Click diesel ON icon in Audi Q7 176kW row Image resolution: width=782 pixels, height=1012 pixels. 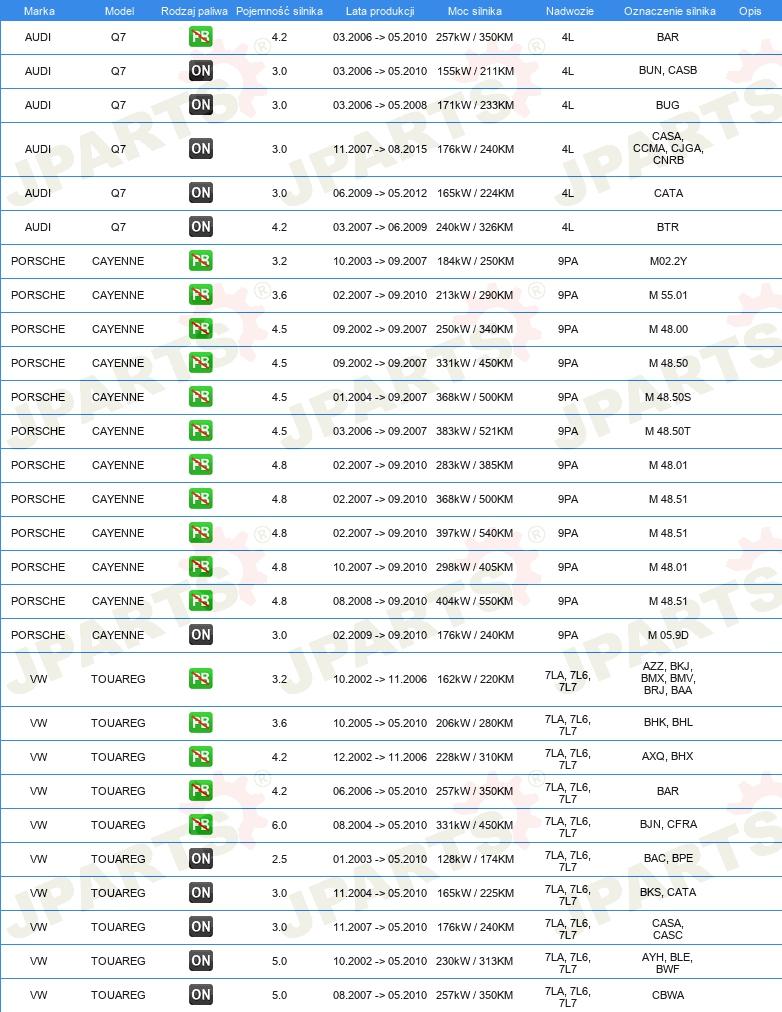click(x=201, y=148)
